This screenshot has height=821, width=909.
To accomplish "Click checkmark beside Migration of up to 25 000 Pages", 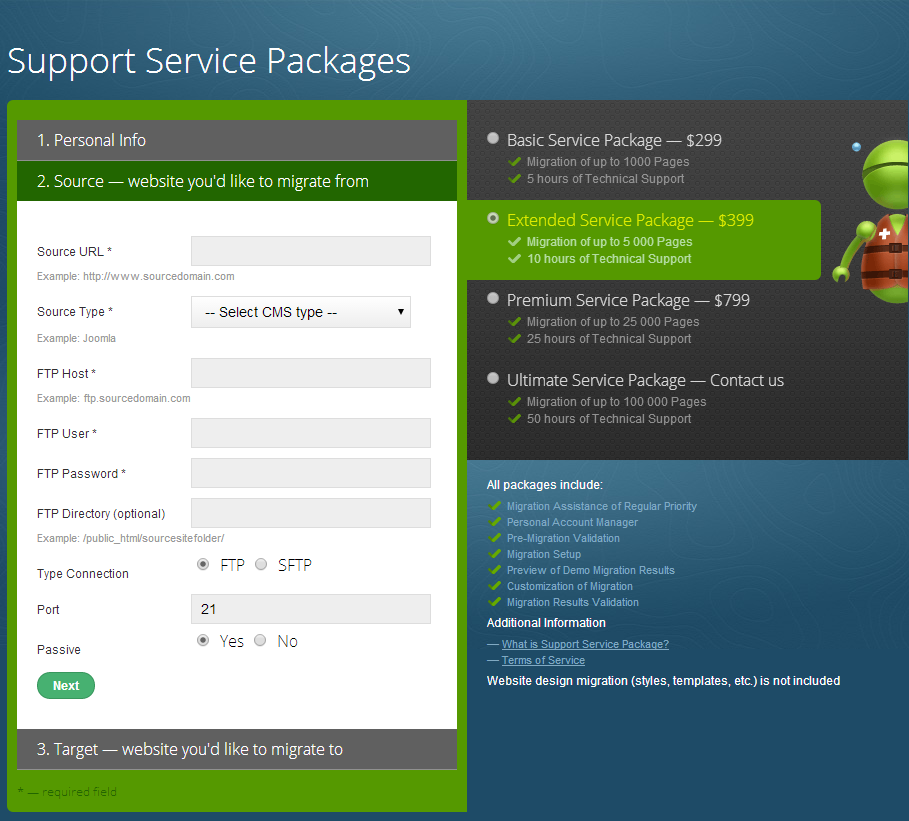I will [x=514, y=322].
